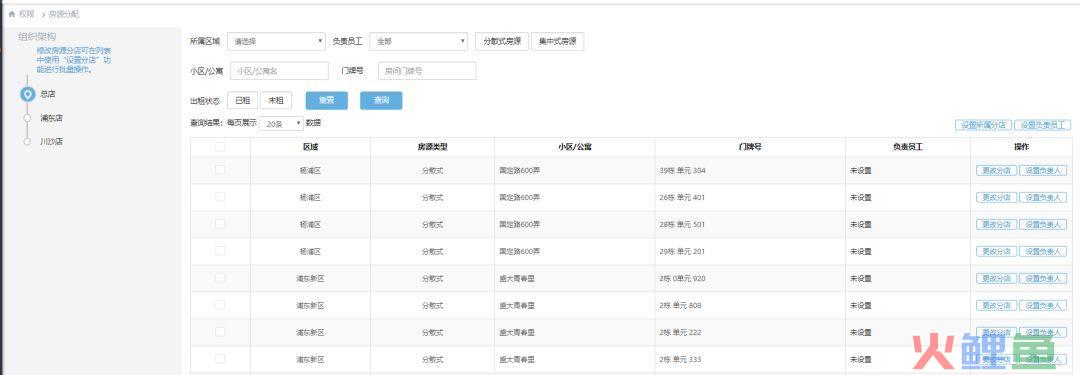Click 浦东新区 in the 2栋 单元 808 row
1080x375 pixels.
310,305
